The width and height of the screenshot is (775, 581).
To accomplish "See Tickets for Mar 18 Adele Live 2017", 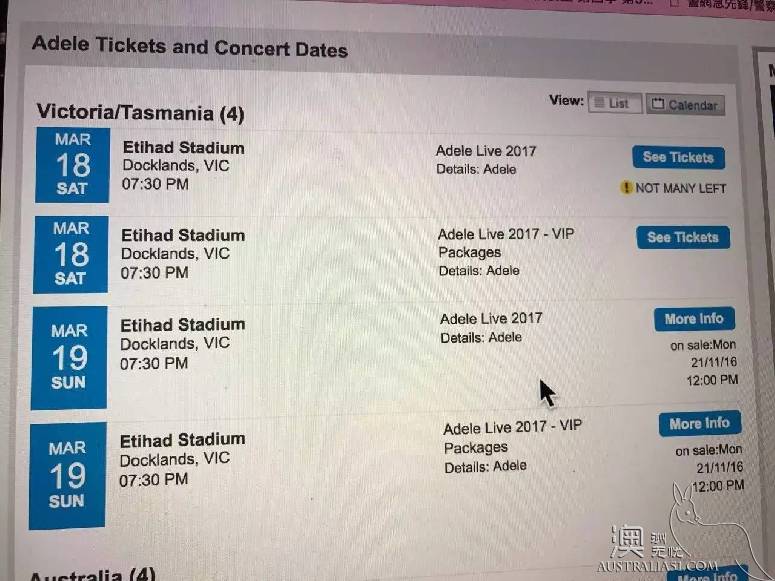I will (679, 157).
